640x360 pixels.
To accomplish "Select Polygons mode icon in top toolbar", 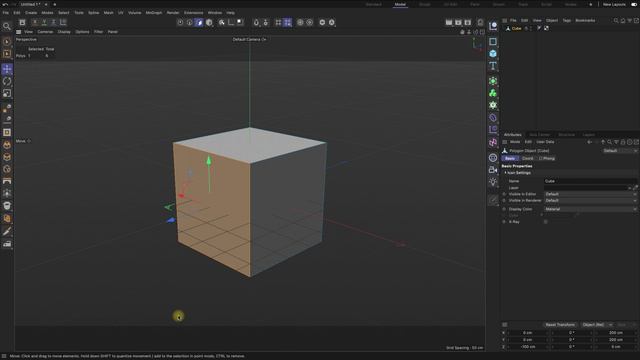I will point(199,22).
